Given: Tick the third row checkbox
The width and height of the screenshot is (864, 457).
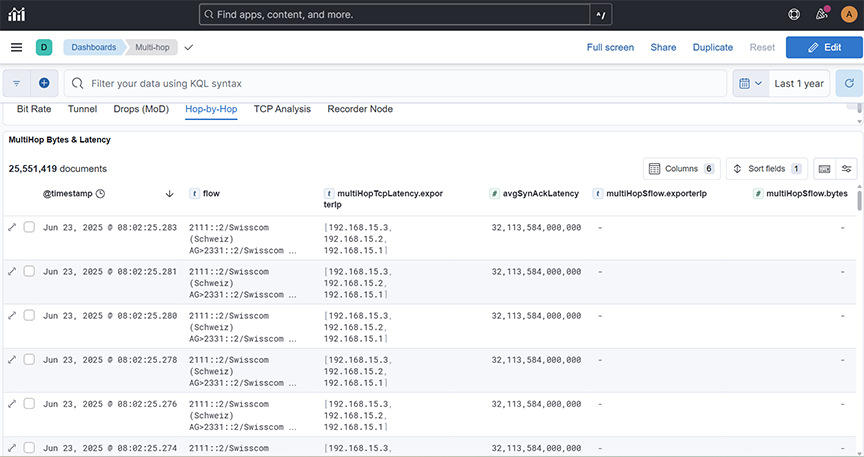Looking at the screenshot, I should (29, 315).
